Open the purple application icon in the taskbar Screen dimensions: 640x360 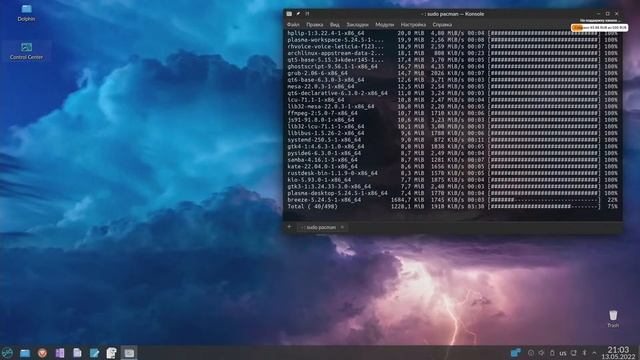pyautogui.click(x=60, y=353)
